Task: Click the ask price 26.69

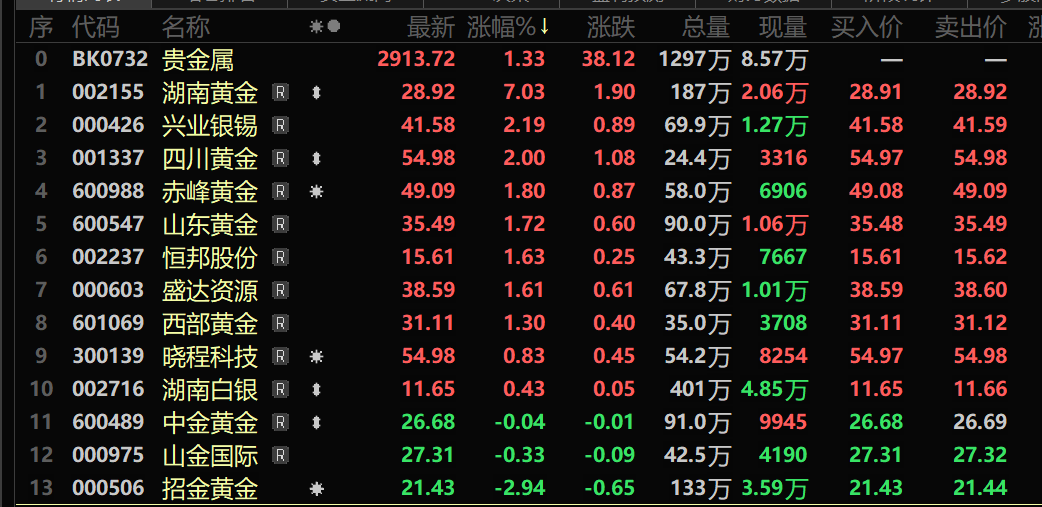Action: click(x=980, y=422)
